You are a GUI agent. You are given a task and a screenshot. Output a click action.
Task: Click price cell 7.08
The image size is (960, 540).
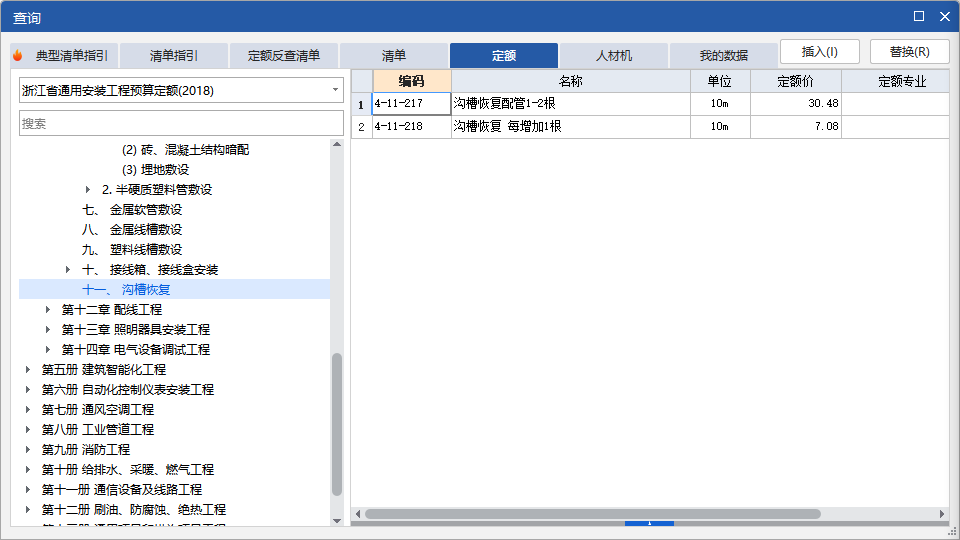point(796,127)
